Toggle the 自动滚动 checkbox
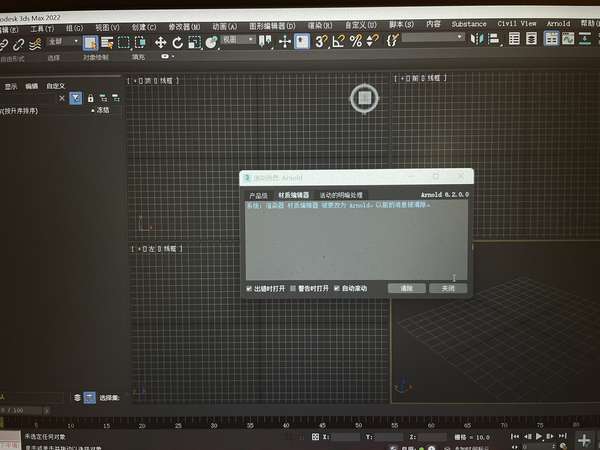This screenshot has width=600, height=450. tap(337, 288)
